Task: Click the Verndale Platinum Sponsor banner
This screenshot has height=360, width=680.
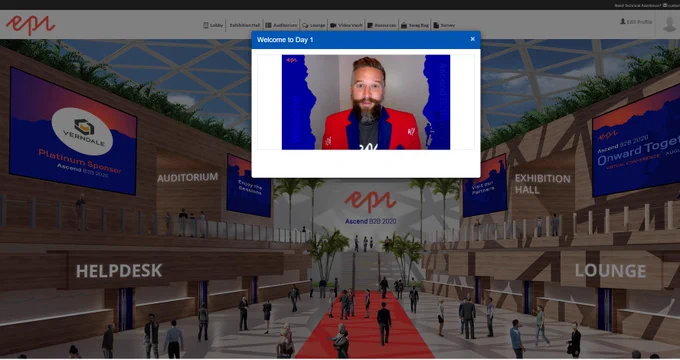Action: coord(73,131)
